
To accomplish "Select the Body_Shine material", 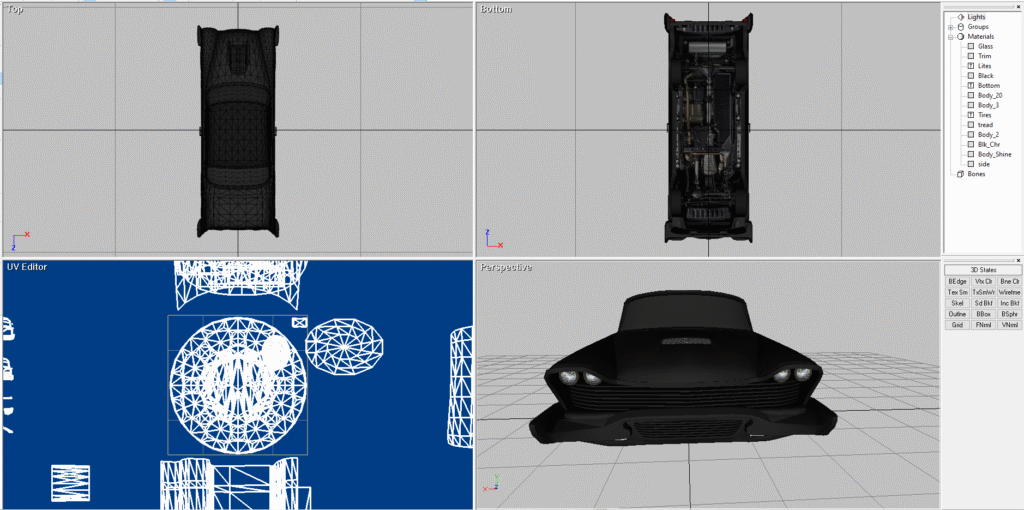I will point(994,154).
